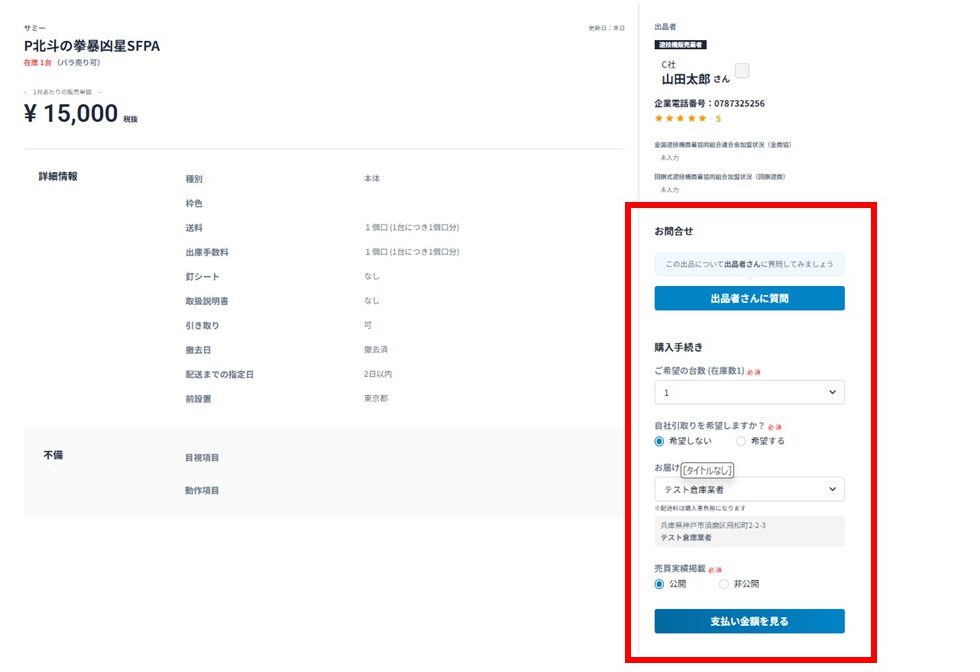Select 公開 for sales record listing
The image size is (980, 672).
pos(660,584)
